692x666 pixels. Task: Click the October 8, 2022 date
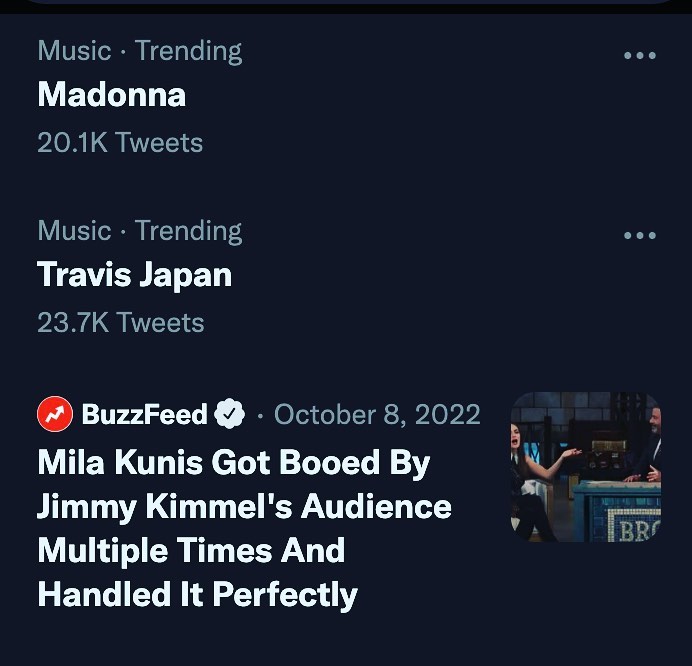pyautogui.click(x=377, y=414)
